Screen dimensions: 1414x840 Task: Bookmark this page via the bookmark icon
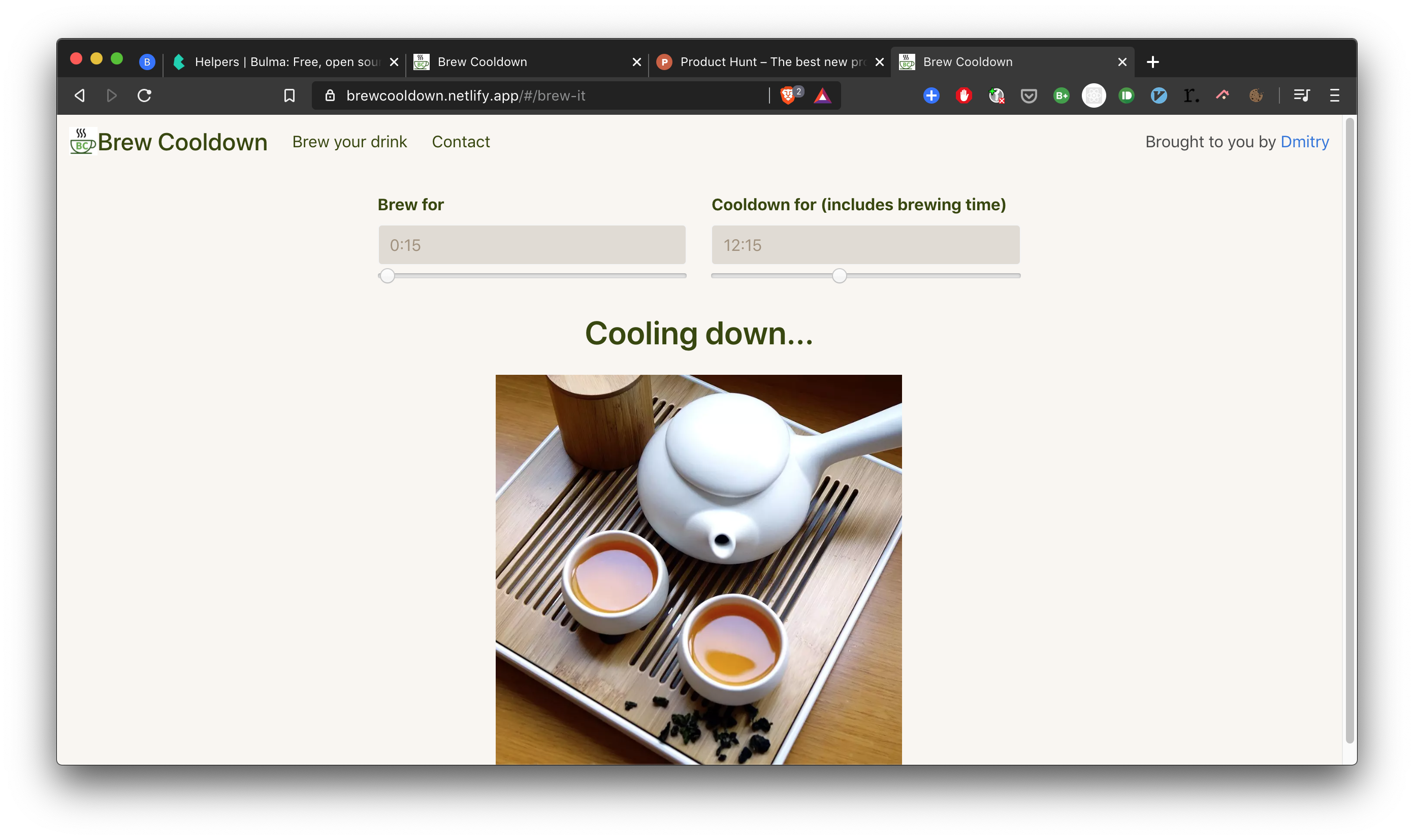pos(290,95)
